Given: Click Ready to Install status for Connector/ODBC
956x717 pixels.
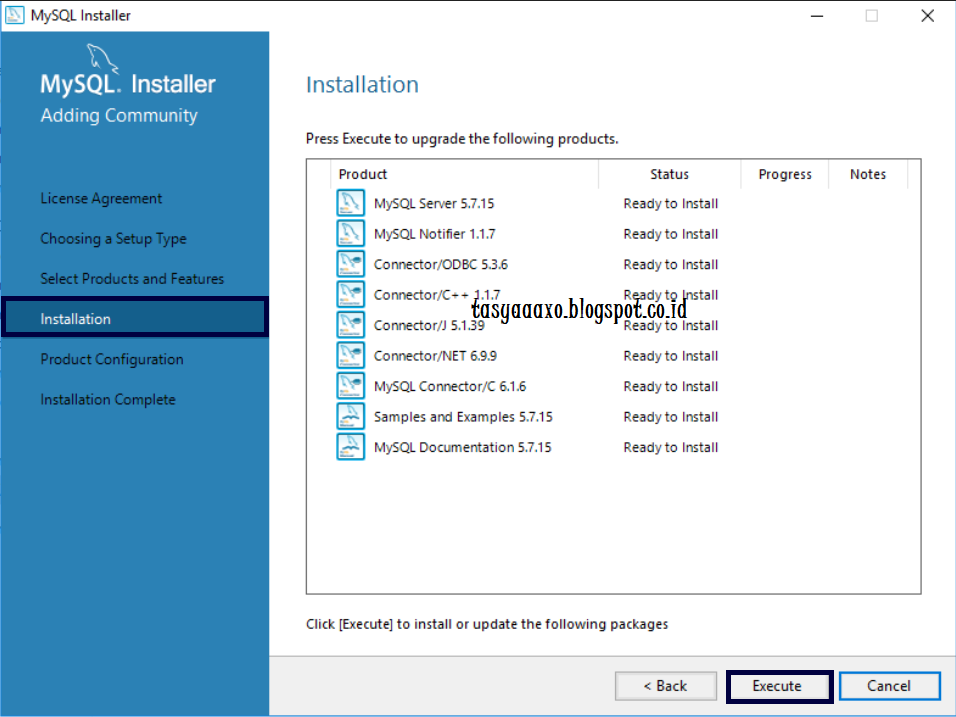Looking at the screenshot, I should point(671,265).
